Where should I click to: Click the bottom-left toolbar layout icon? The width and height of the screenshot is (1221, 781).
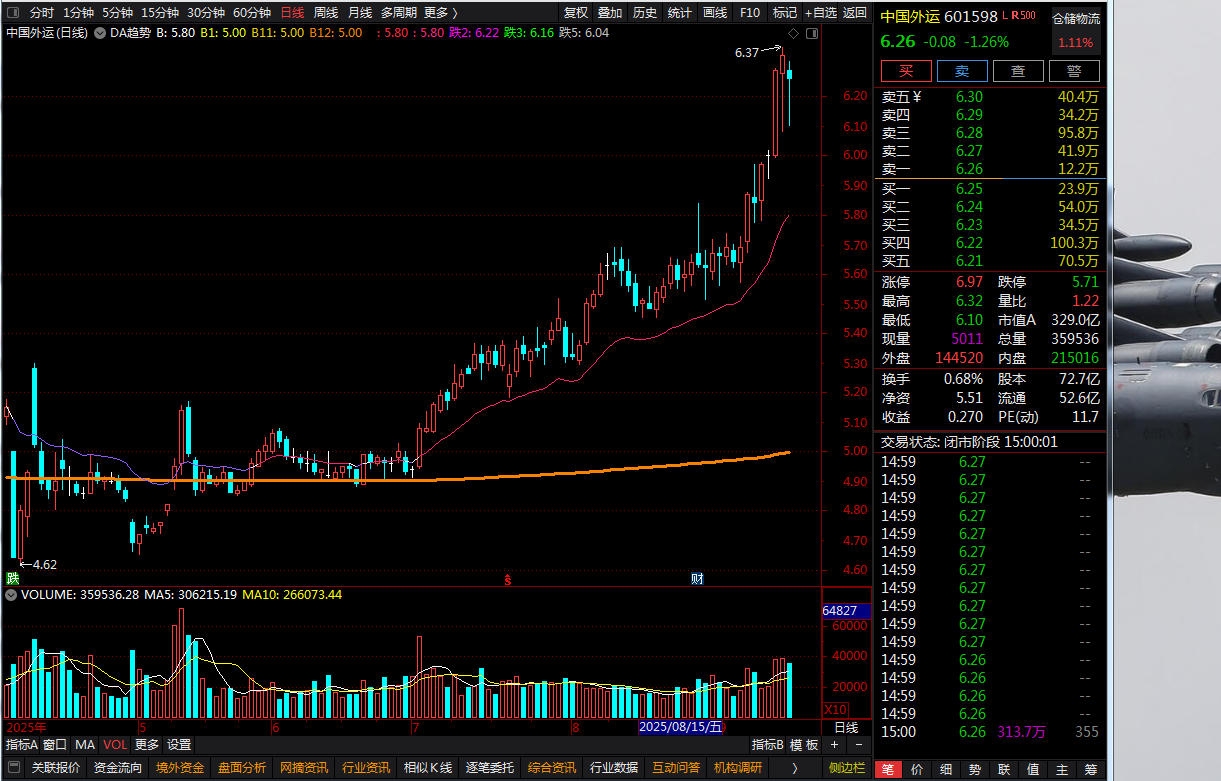coord(12,768)
